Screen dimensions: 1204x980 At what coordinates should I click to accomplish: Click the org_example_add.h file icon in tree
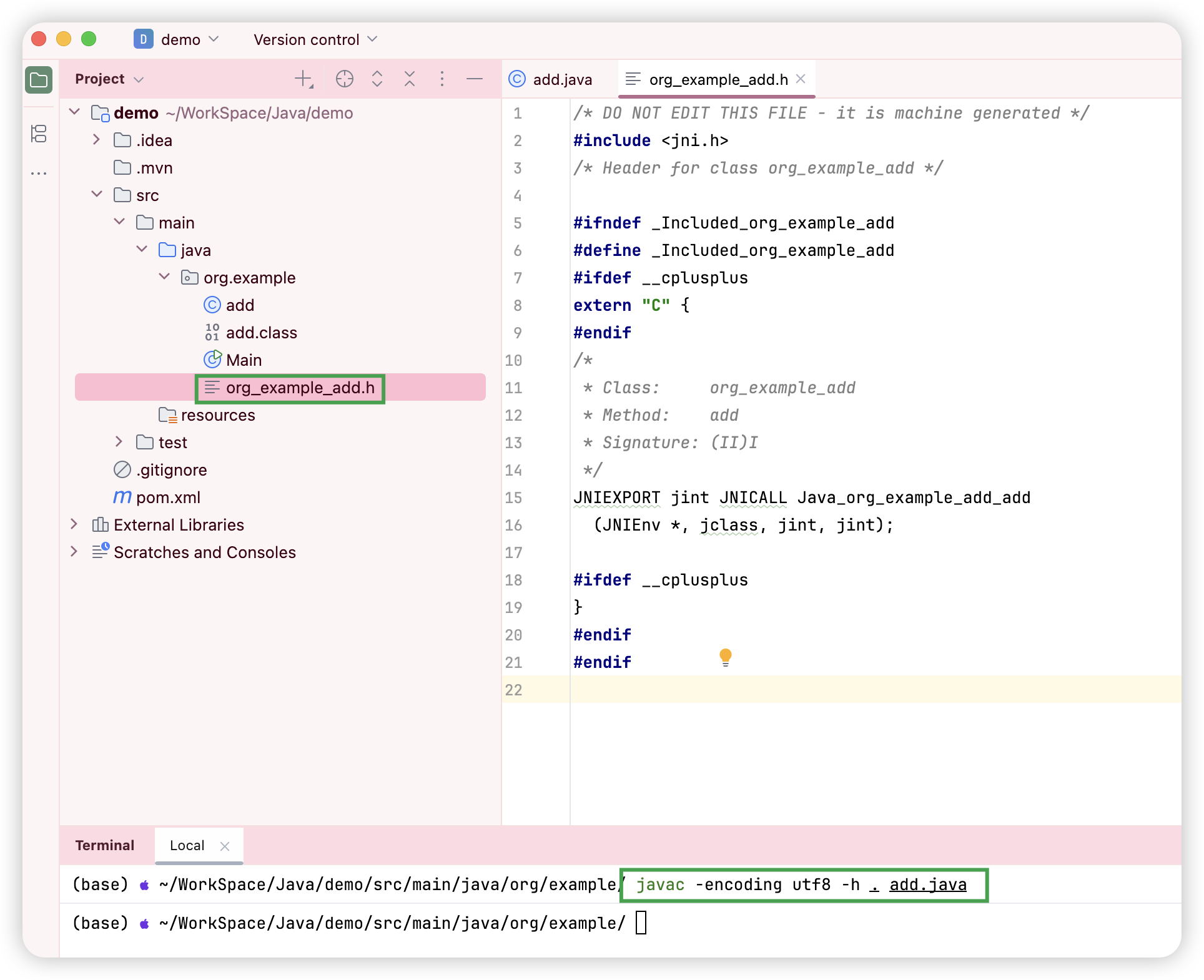(x=212, y=387)
